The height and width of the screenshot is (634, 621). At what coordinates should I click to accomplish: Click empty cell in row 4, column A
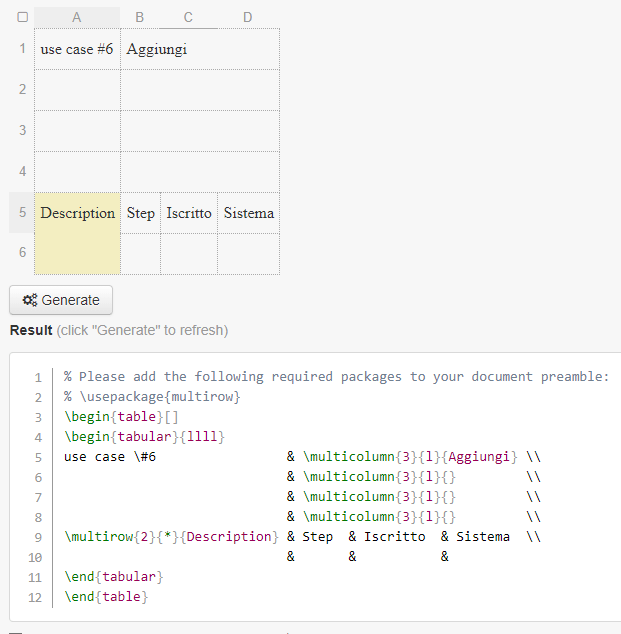click(x=77, y=172)
